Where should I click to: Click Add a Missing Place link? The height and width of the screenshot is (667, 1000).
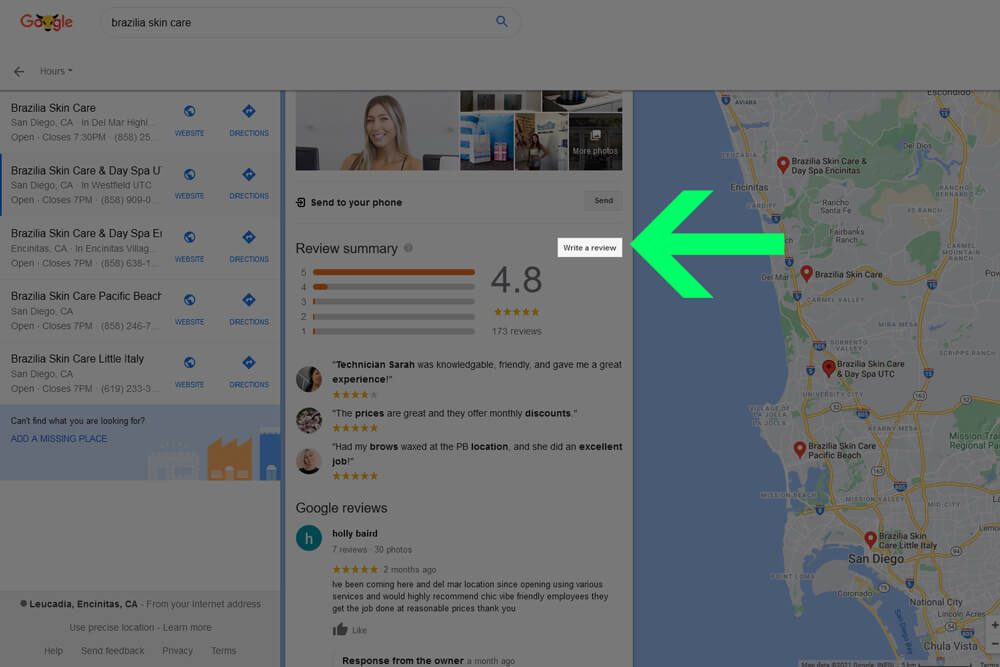59,439
